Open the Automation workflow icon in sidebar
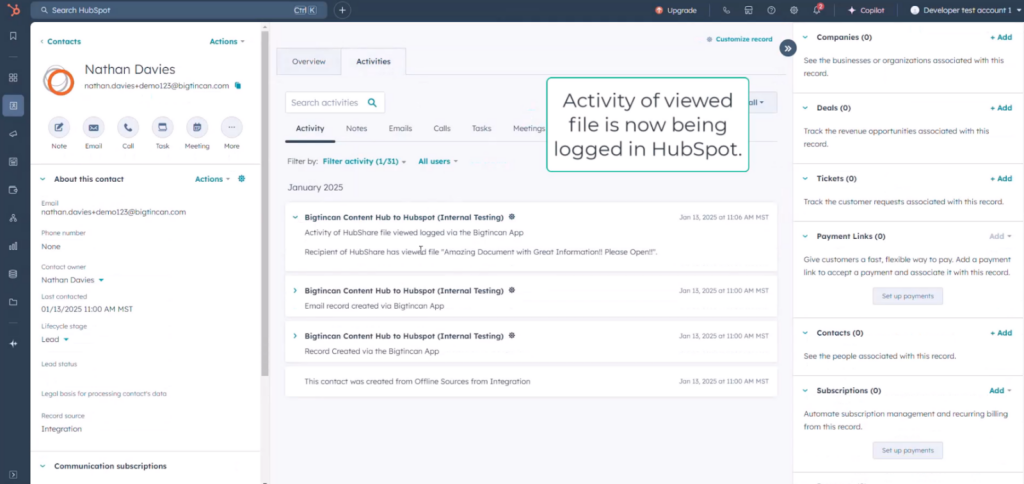The height and width of the screenshot is (484, 1024). coord(13,218)
